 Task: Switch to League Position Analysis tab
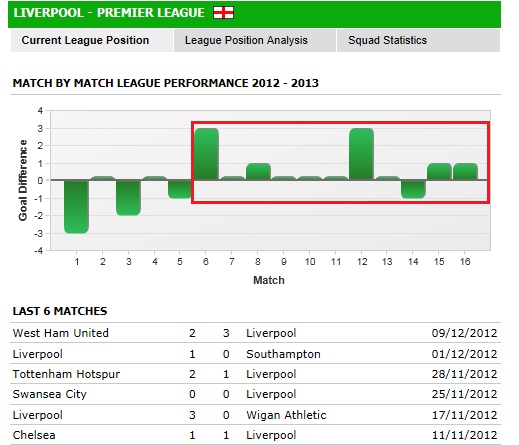pyautogui.click(x=255, y=40)
